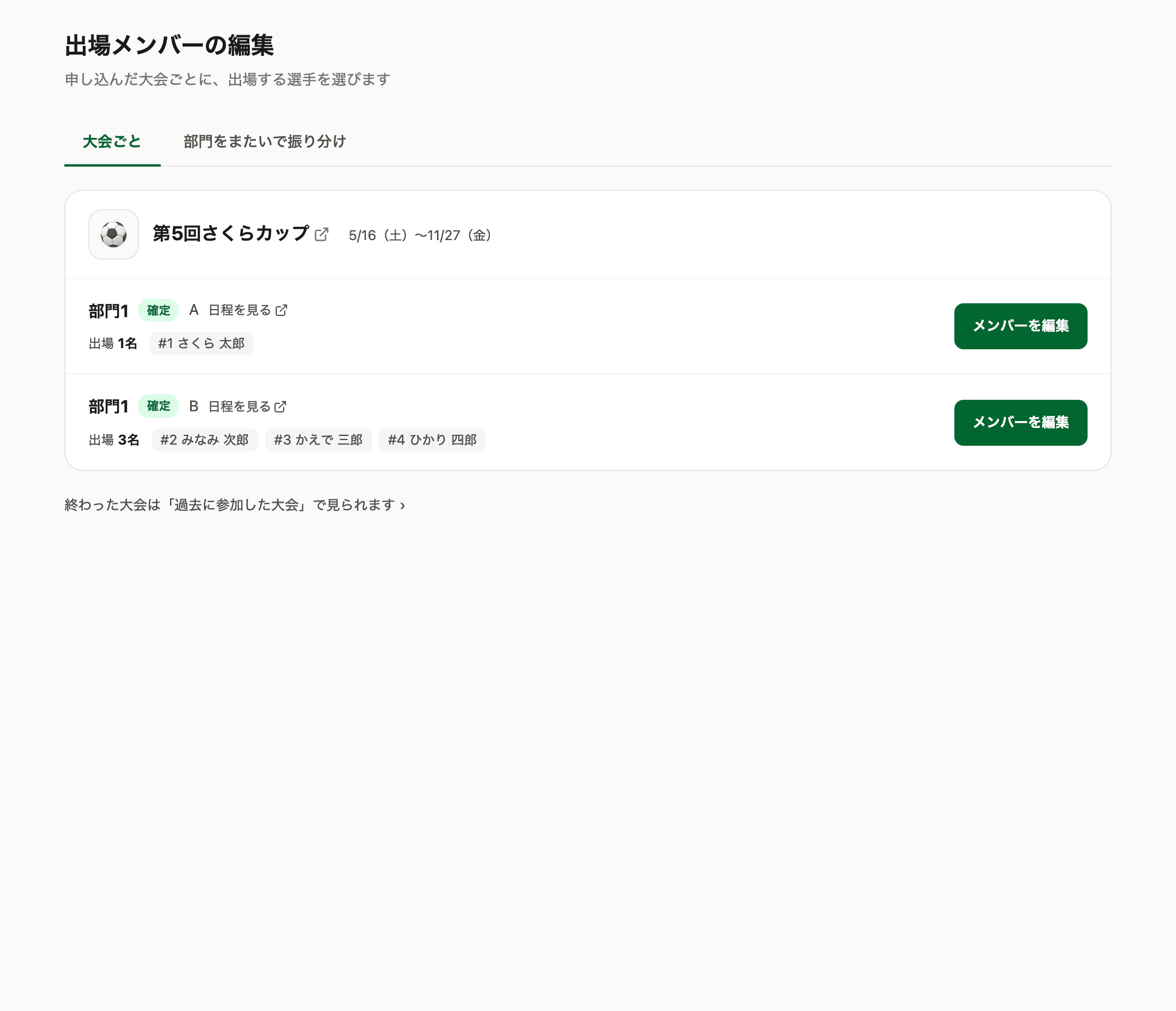Open the 日程を見る link for group B
Screen dimensions: 1176x1011
(247, 407)
